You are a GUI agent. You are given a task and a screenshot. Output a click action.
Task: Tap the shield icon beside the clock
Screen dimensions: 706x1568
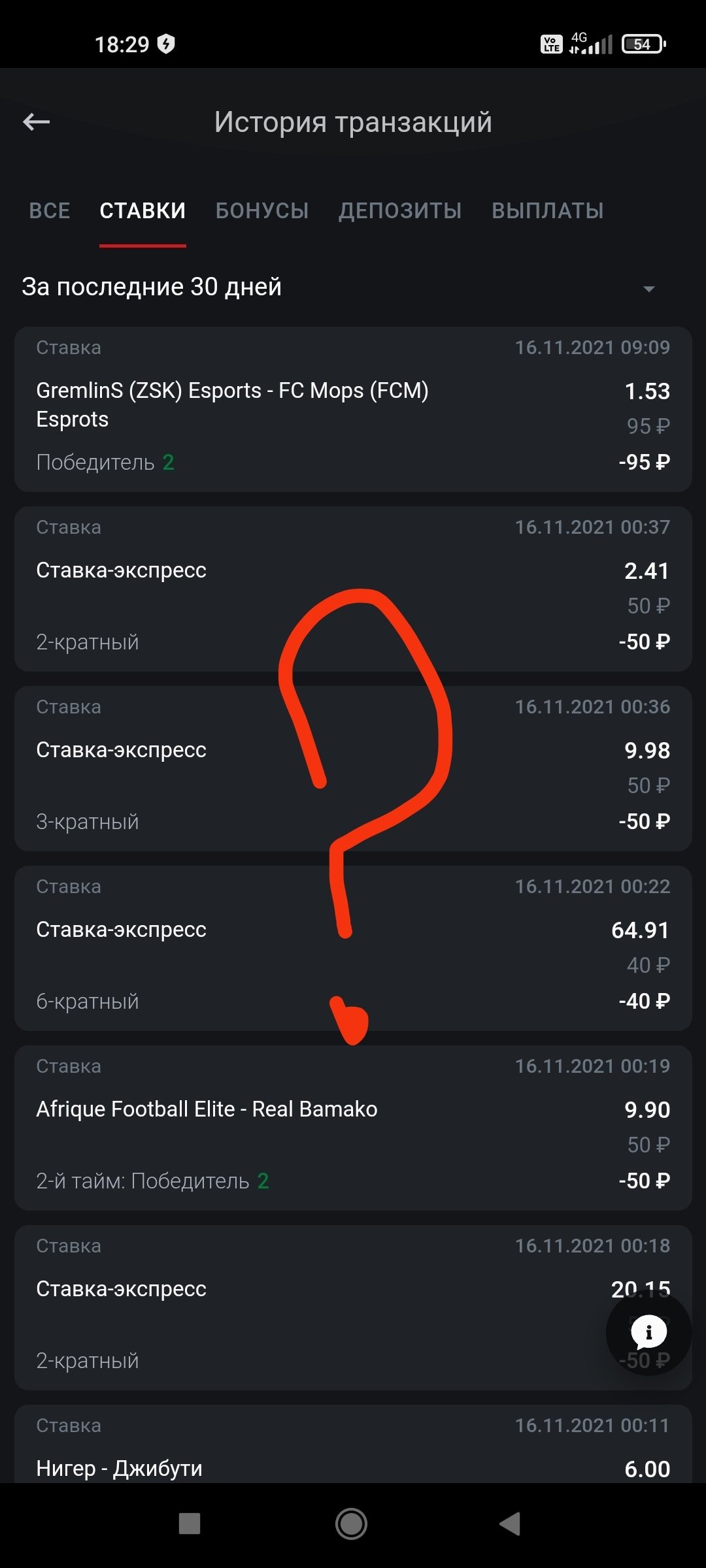(x=167, y=44)
